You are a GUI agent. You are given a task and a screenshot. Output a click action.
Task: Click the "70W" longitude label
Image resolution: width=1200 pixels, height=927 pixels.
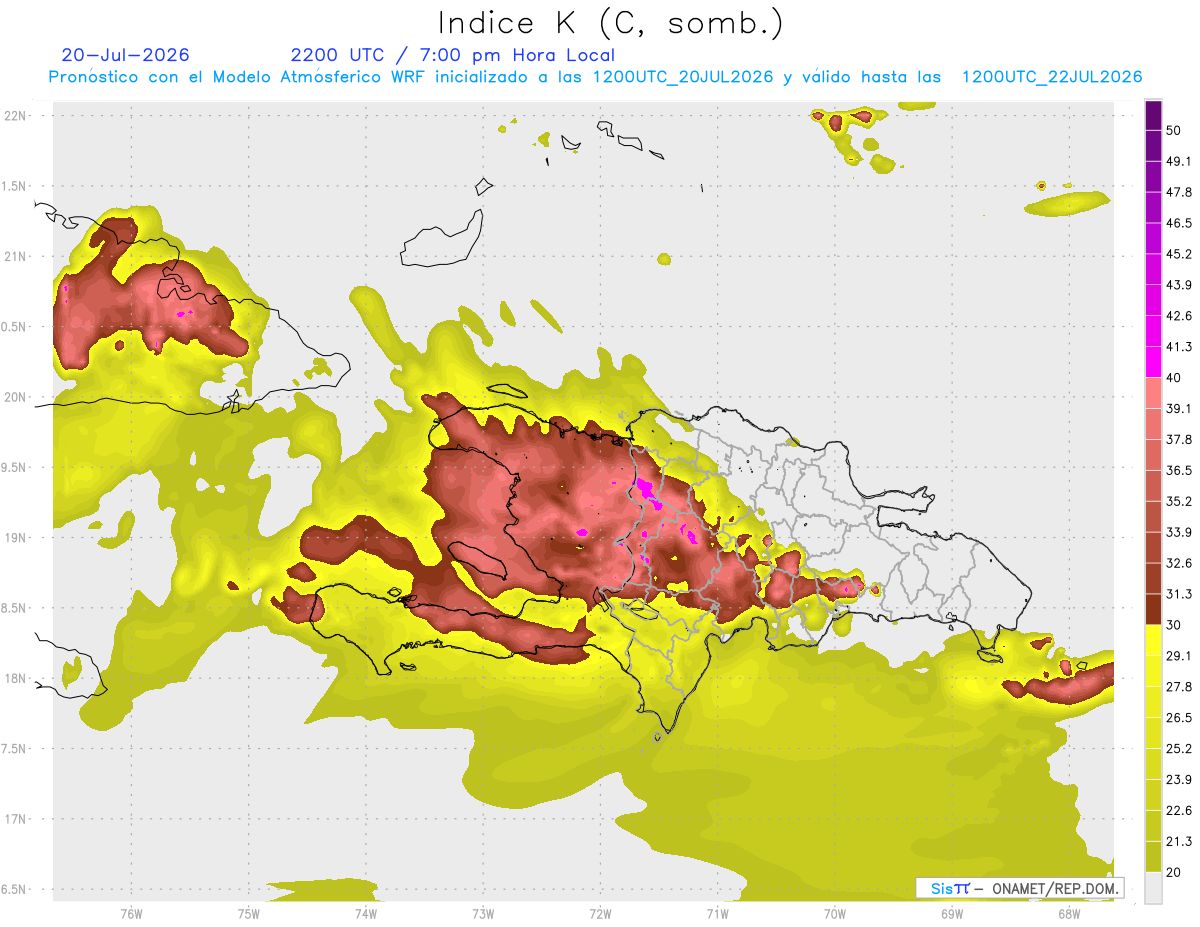(x=835, y=913)
